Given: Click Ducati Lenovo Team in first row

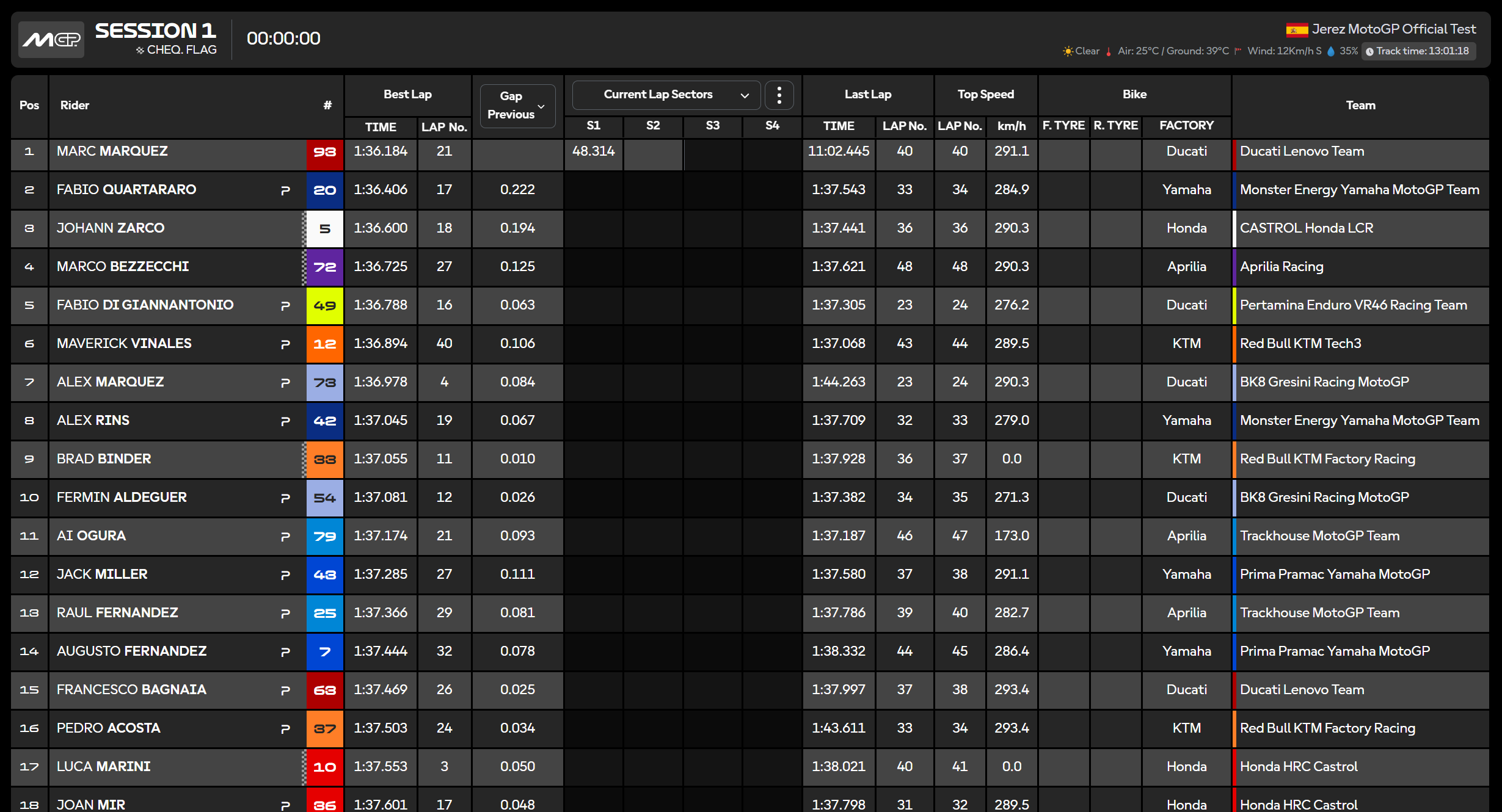Looking at the screenshot, I should (1302, 151).
